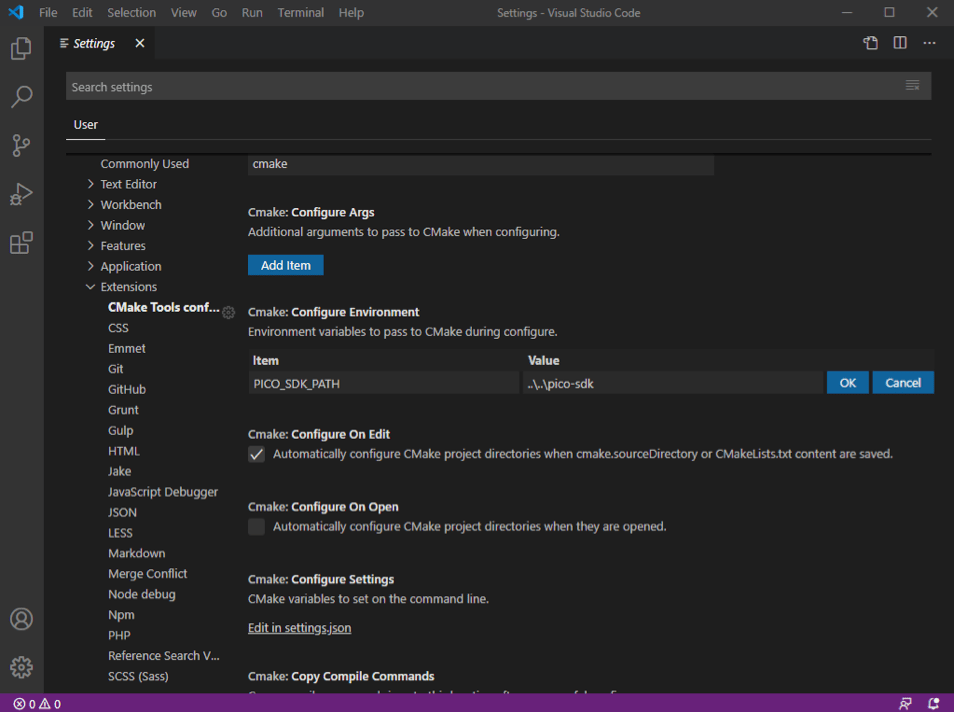Open the Edit menu
This screenshot has height=712, width=954.
tap(82, 12)
